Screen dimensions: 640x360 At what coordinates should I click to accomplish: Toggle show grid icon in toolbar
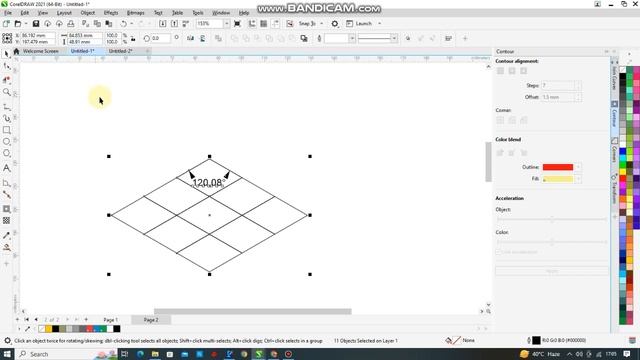click(264, 24)
